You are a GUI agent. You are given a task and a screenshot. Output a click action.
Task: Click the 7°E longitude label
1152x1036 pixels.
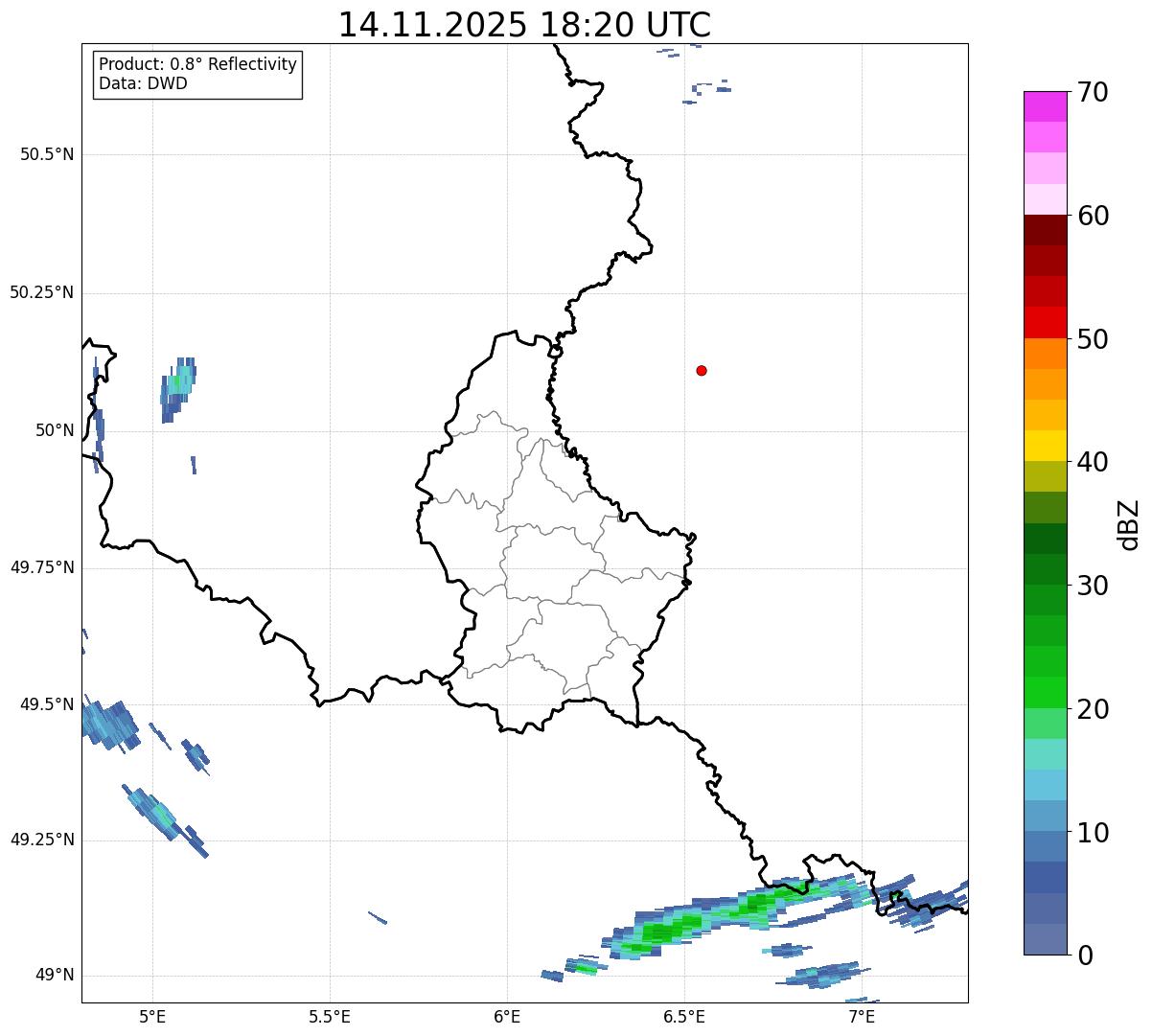point(862,1016)
